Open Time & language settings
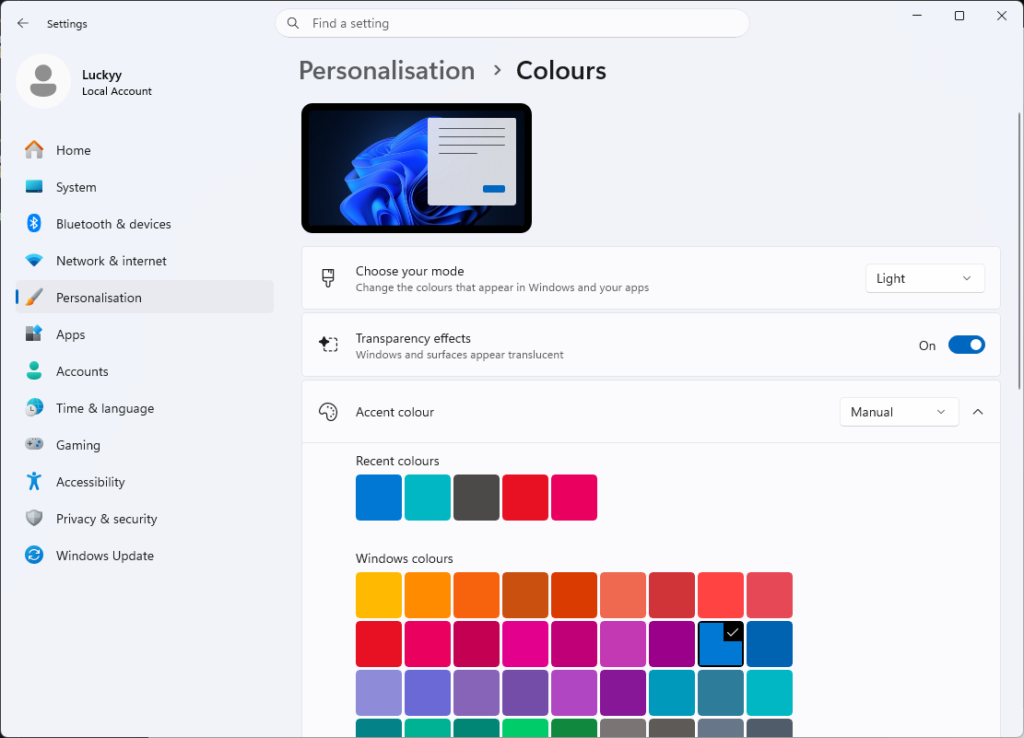Viewport: 1024px width, 738px height. point(144,408)
